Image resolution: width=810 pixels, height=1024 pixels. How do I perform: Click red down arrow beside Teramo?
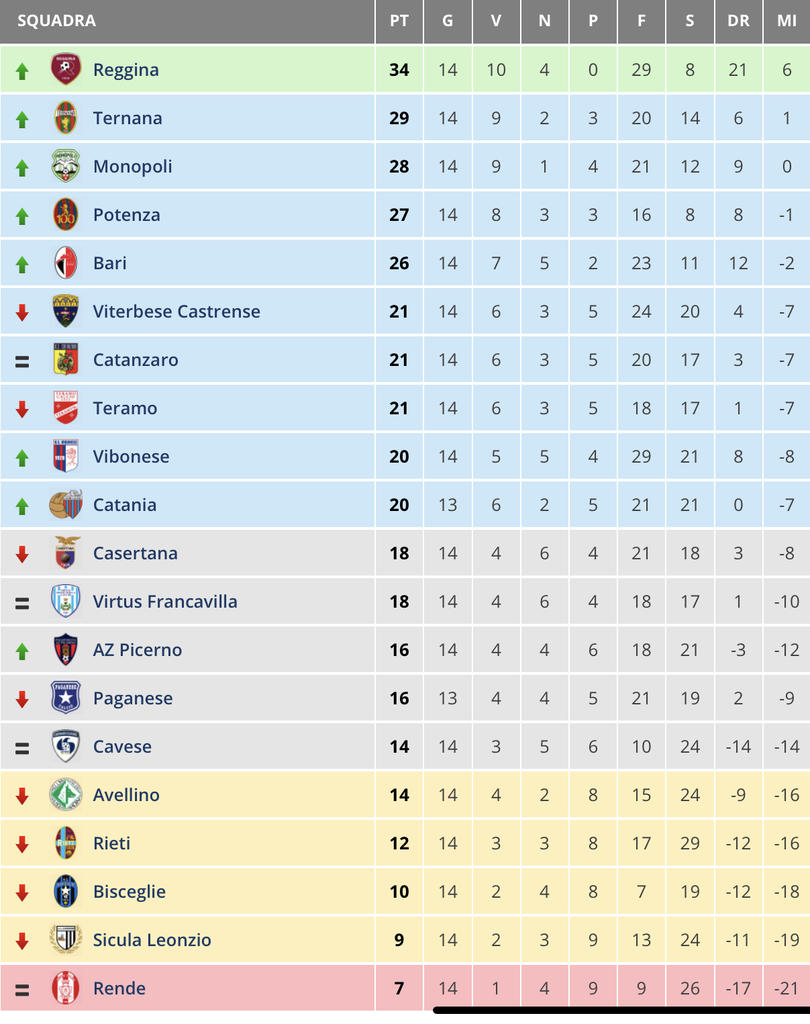coord(22,409)
